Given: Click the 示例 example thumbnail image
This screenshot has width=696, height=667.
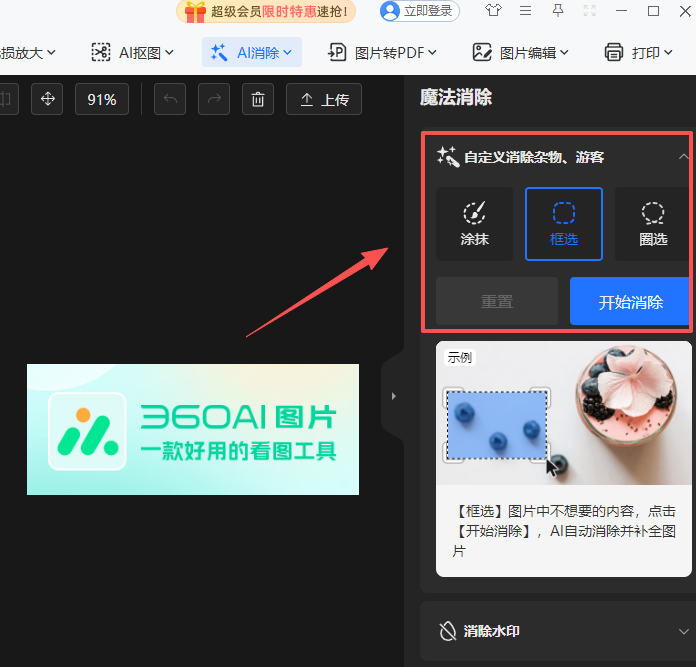Looking at the screenshot, I should click(x=564, y=413).
